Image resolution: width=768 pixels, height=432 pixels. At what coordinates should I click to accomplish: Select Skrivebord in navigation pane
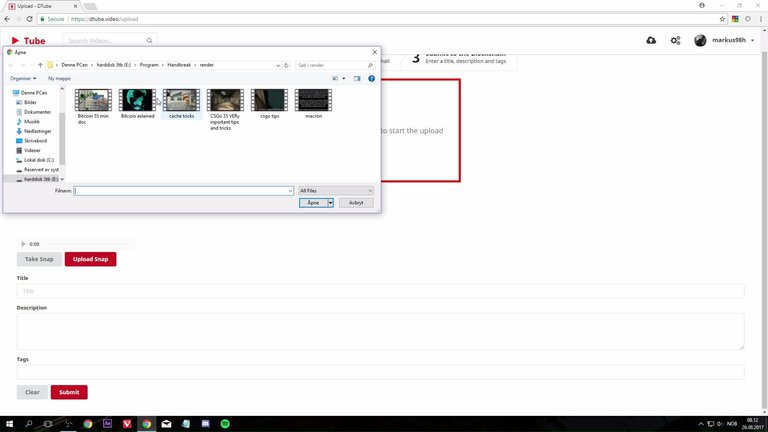coord(36,141)
